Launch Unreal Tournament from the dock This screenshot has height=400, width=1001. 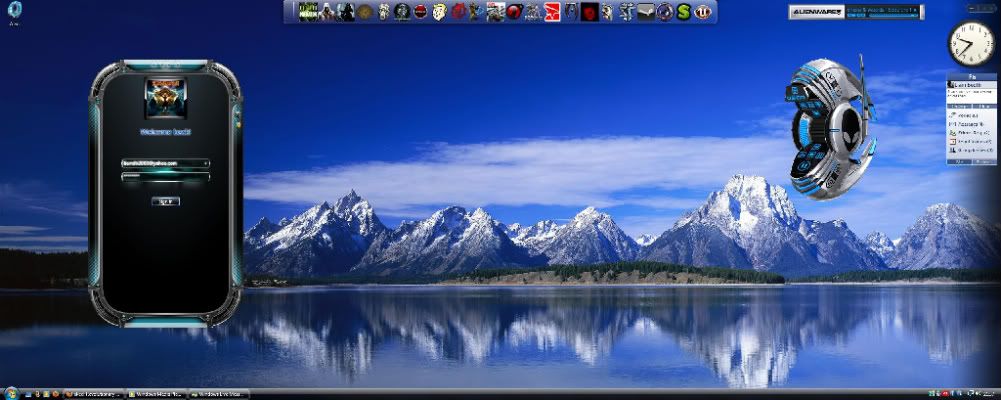pyautogui.click(x=702, y=11)
